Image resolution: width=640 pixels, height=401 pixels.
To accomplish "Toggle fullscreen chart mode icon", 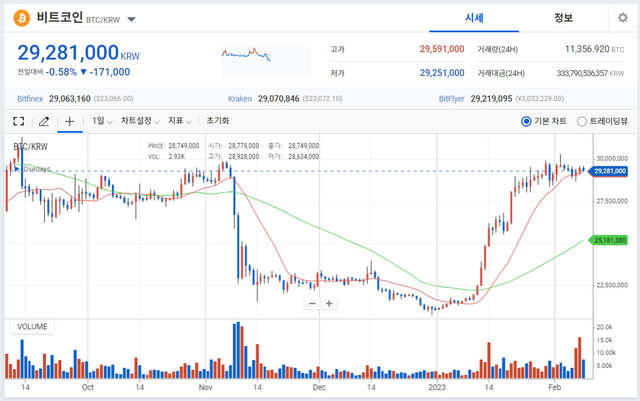I will [19, 121].
